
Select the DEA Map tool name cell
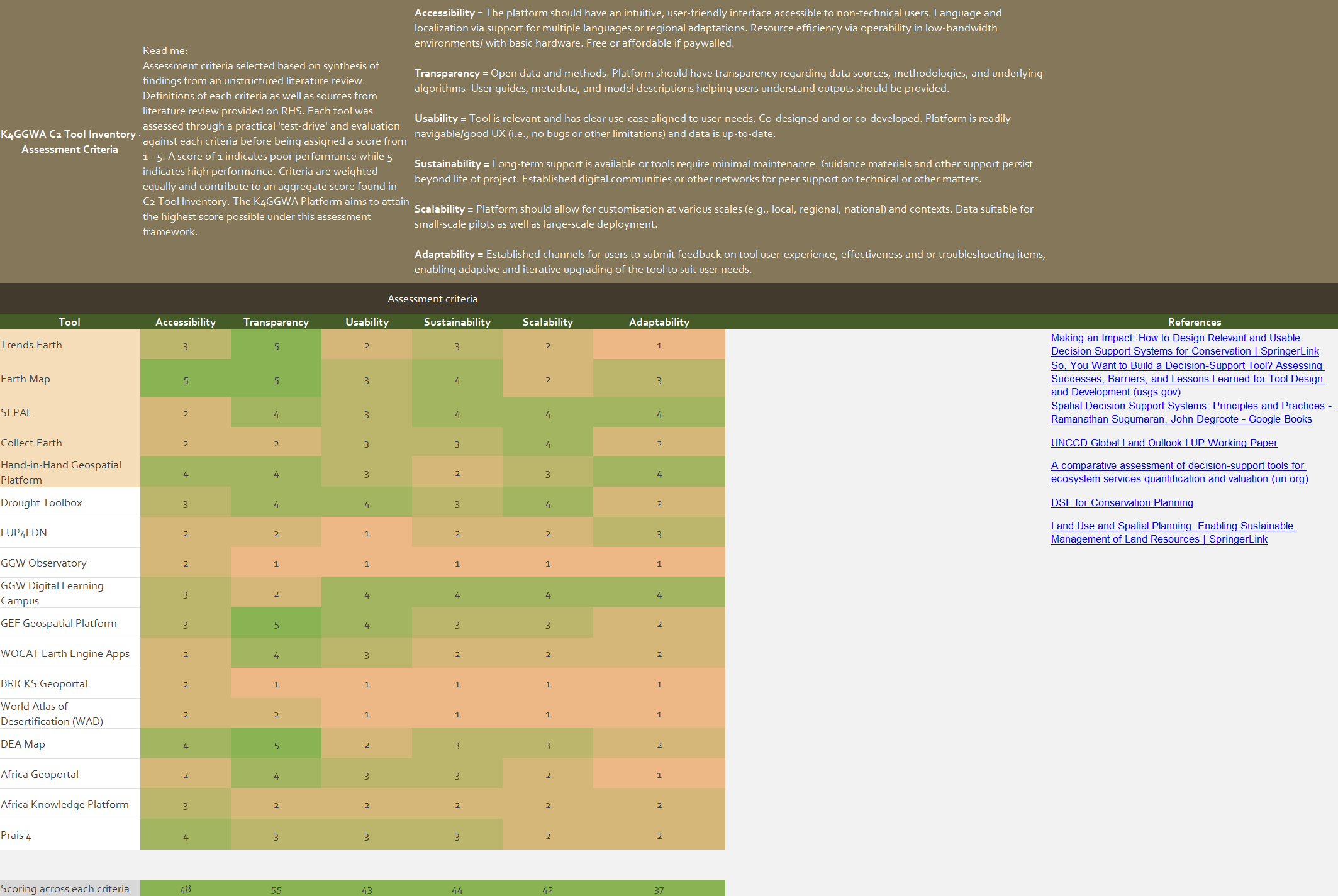[x=70, y=744]
